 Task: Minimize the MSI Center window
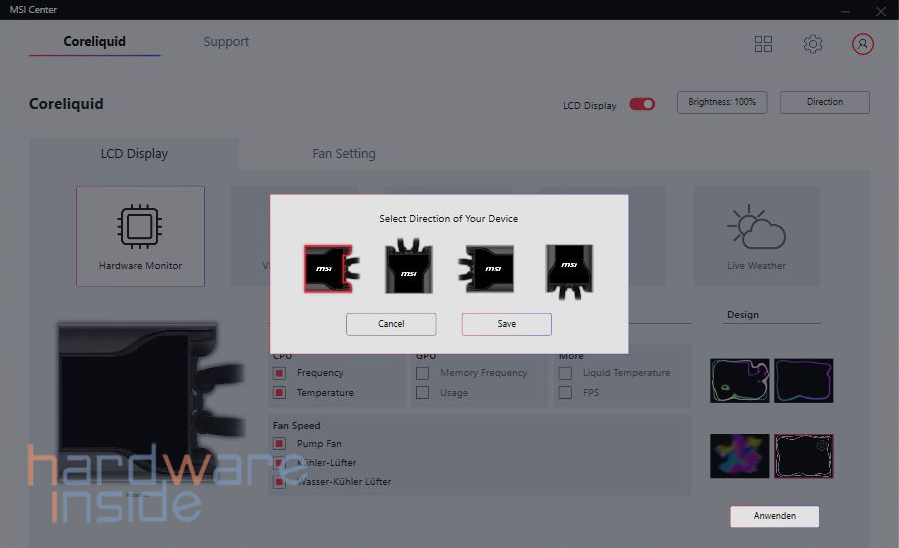coord(846,11)
